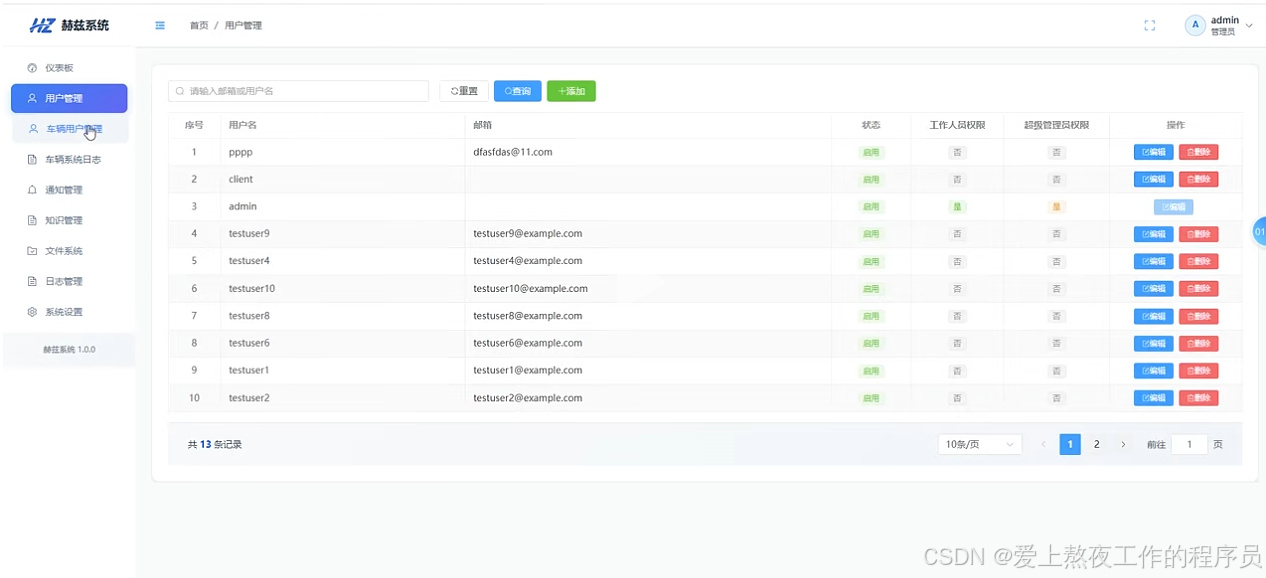Click admin's orange 是 superadmin tag
This screenshot has height=578, width=1266.
(x=1056, y=207)
